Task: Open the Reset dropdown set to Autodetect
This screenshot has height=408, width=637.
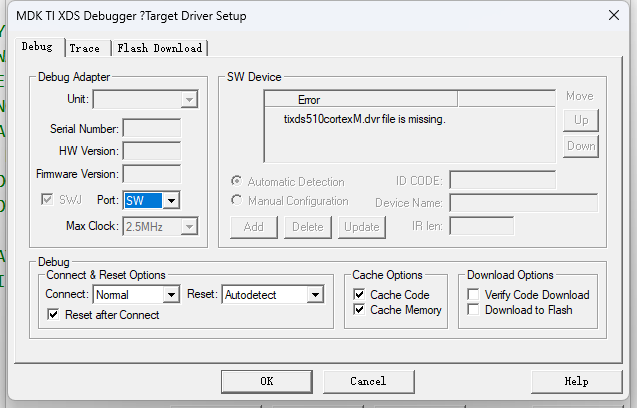Action: coord(273,295)
